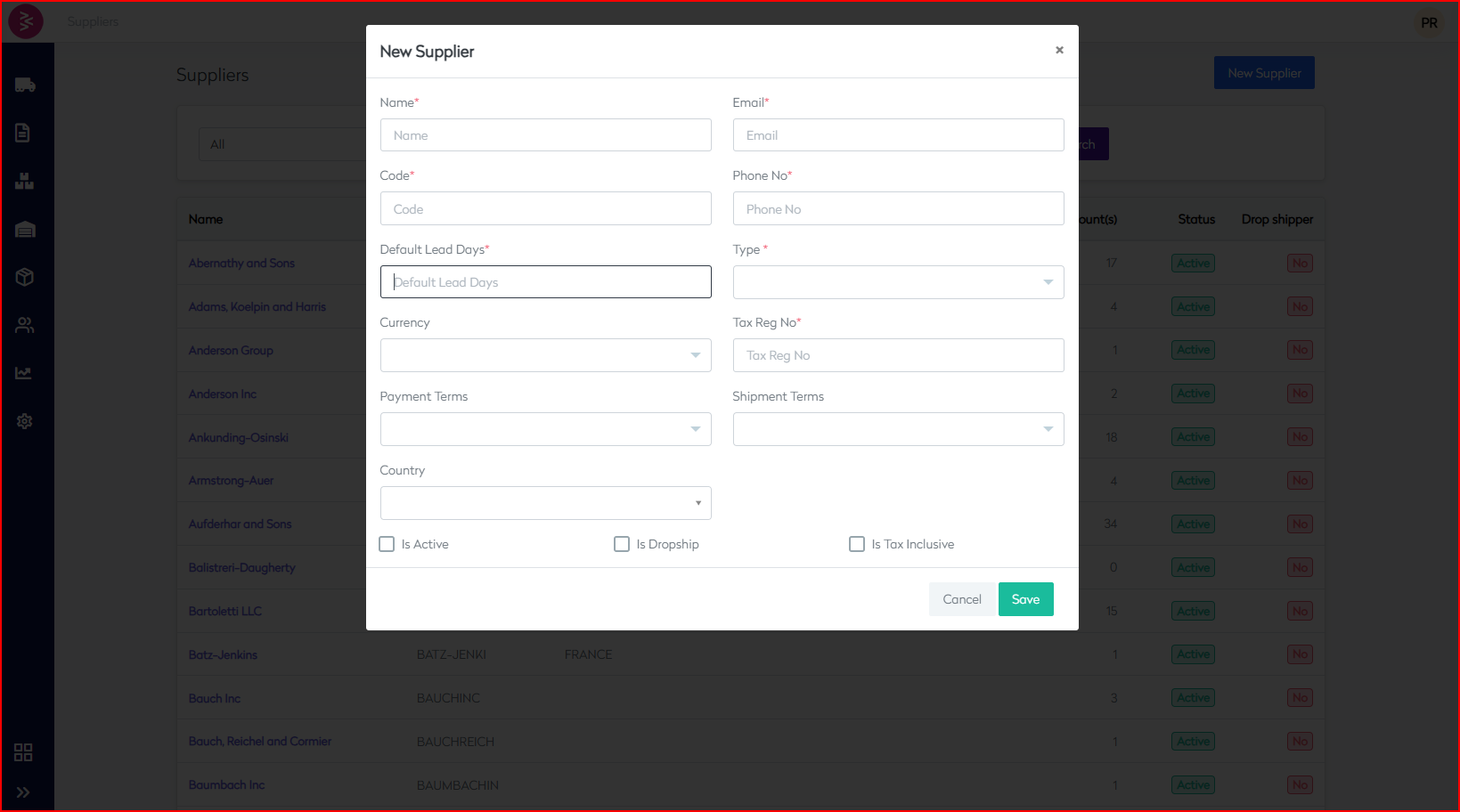Expand the Payment Terms dropdown
1460x812 pixels.
pos(545,429)
